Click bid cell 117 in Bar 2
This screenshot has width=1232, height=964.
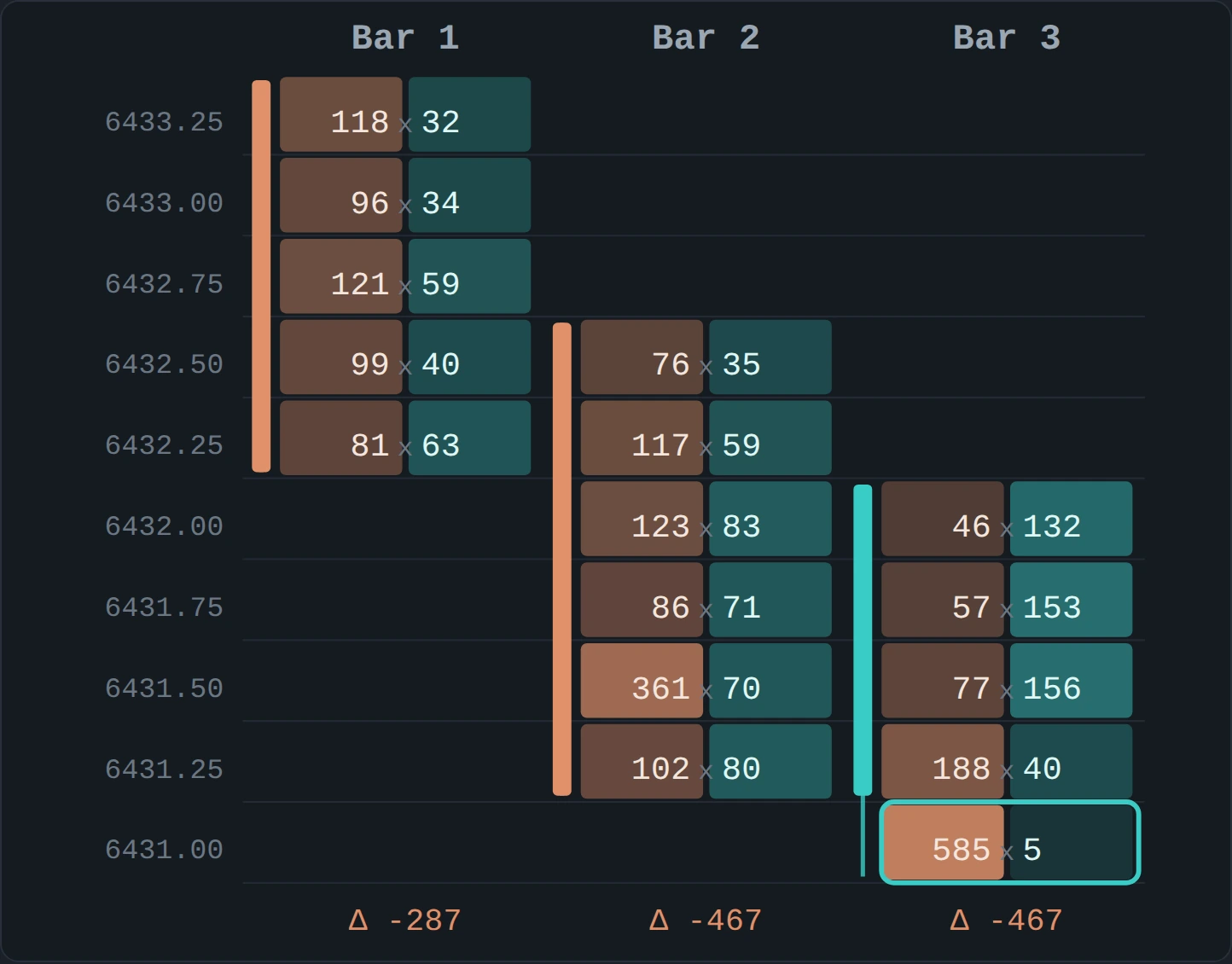tap(642, 438)
